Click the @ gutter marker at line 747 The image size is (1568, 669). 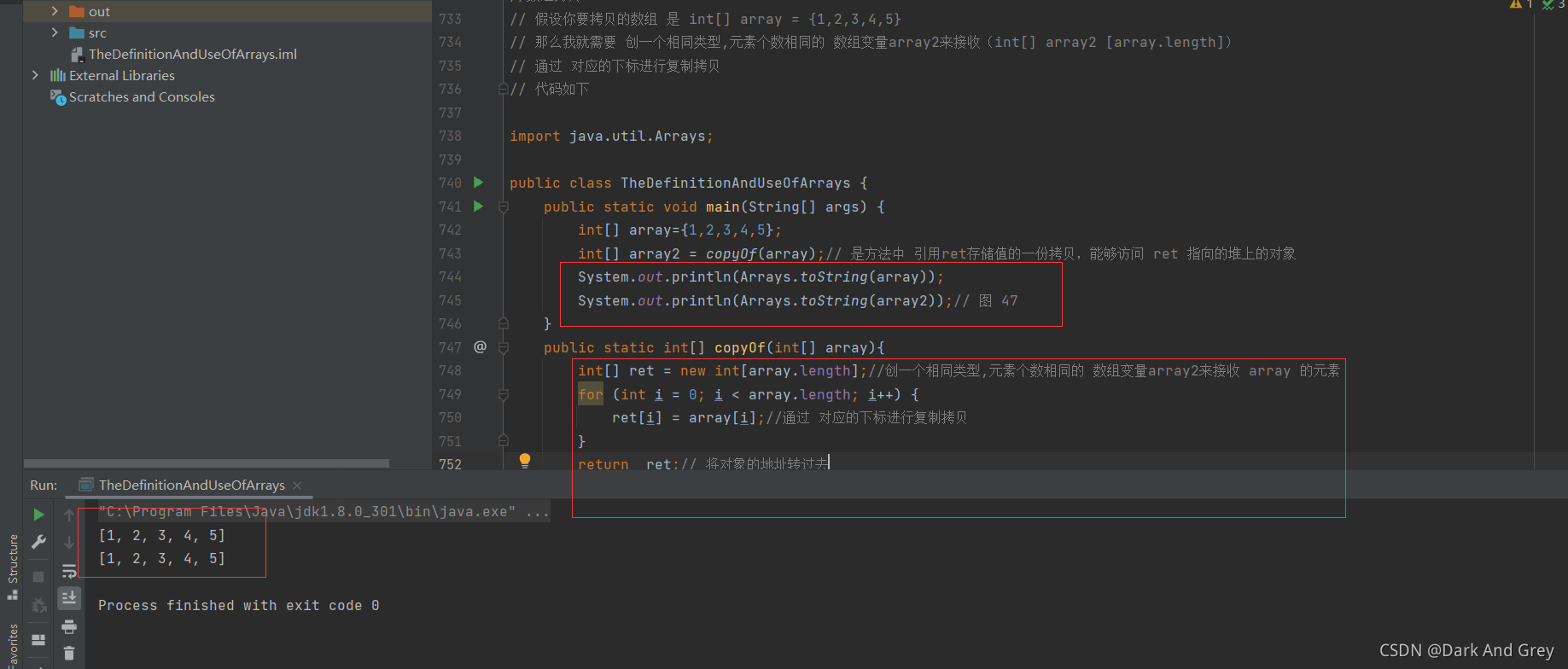[480, 346]
